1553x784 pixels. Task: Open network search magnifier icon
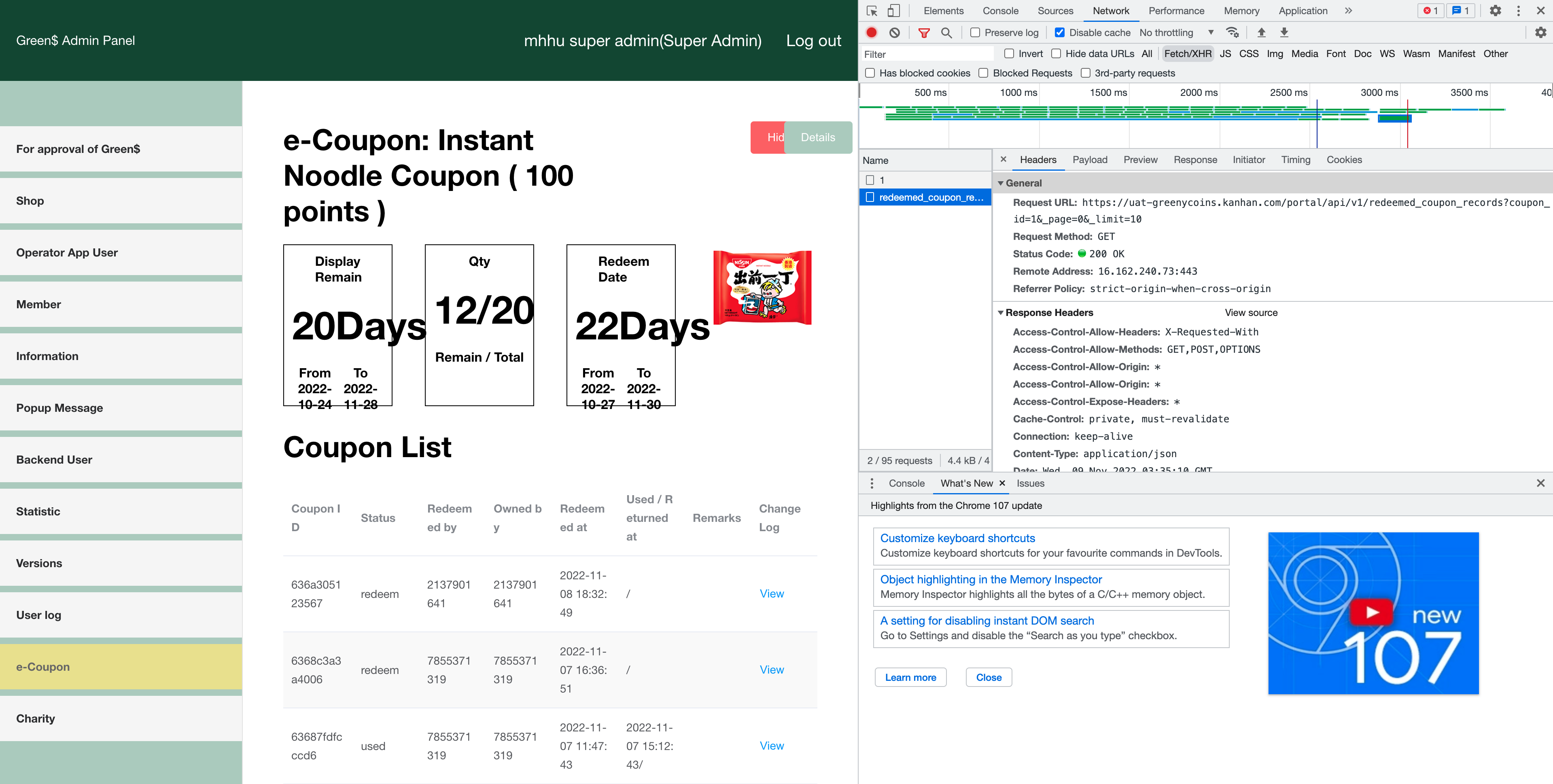(946, 32)
